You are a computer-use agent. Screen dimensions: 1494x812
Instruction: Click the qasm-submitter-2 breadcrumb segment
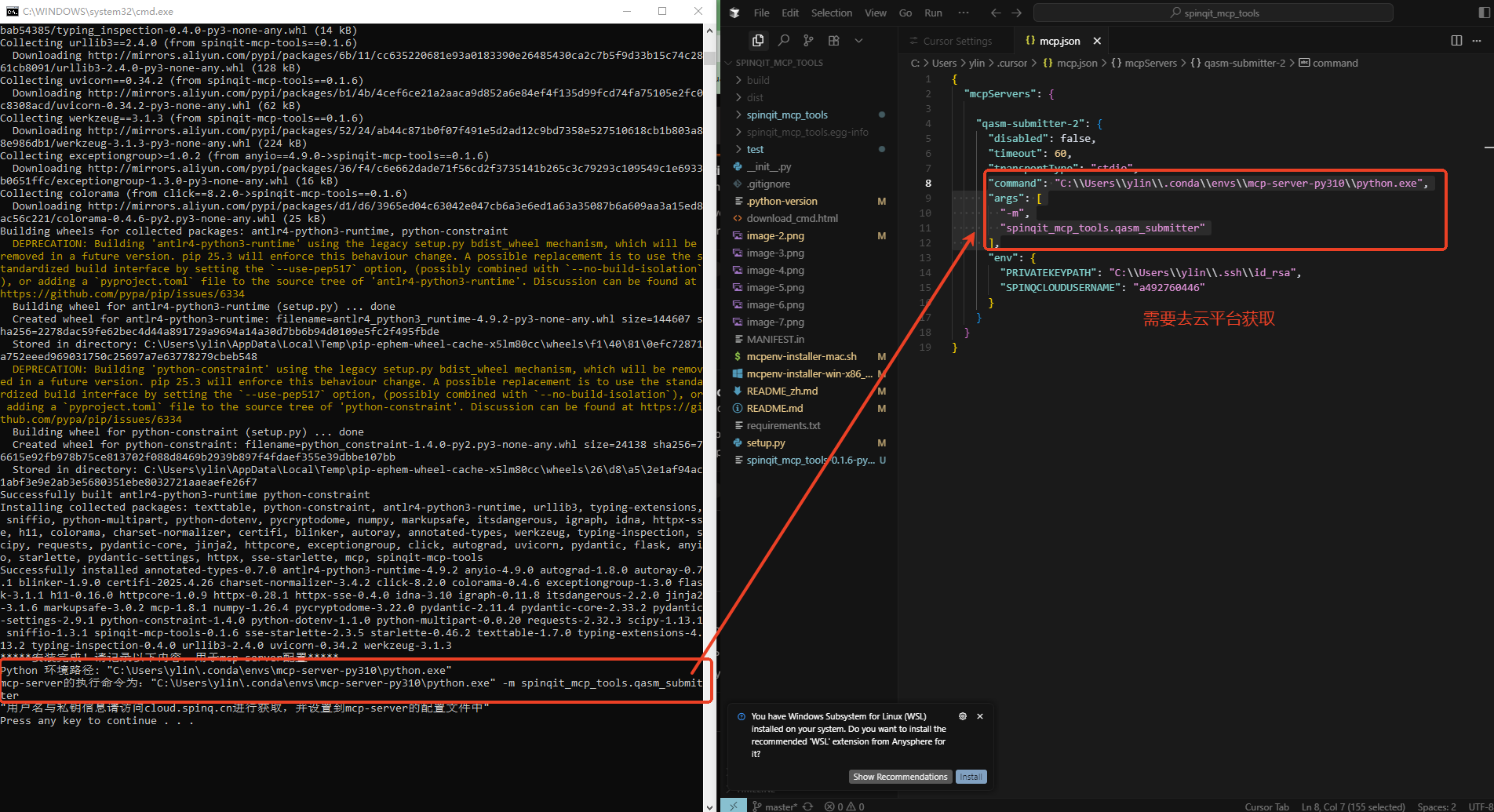(x=1238, y=63)
